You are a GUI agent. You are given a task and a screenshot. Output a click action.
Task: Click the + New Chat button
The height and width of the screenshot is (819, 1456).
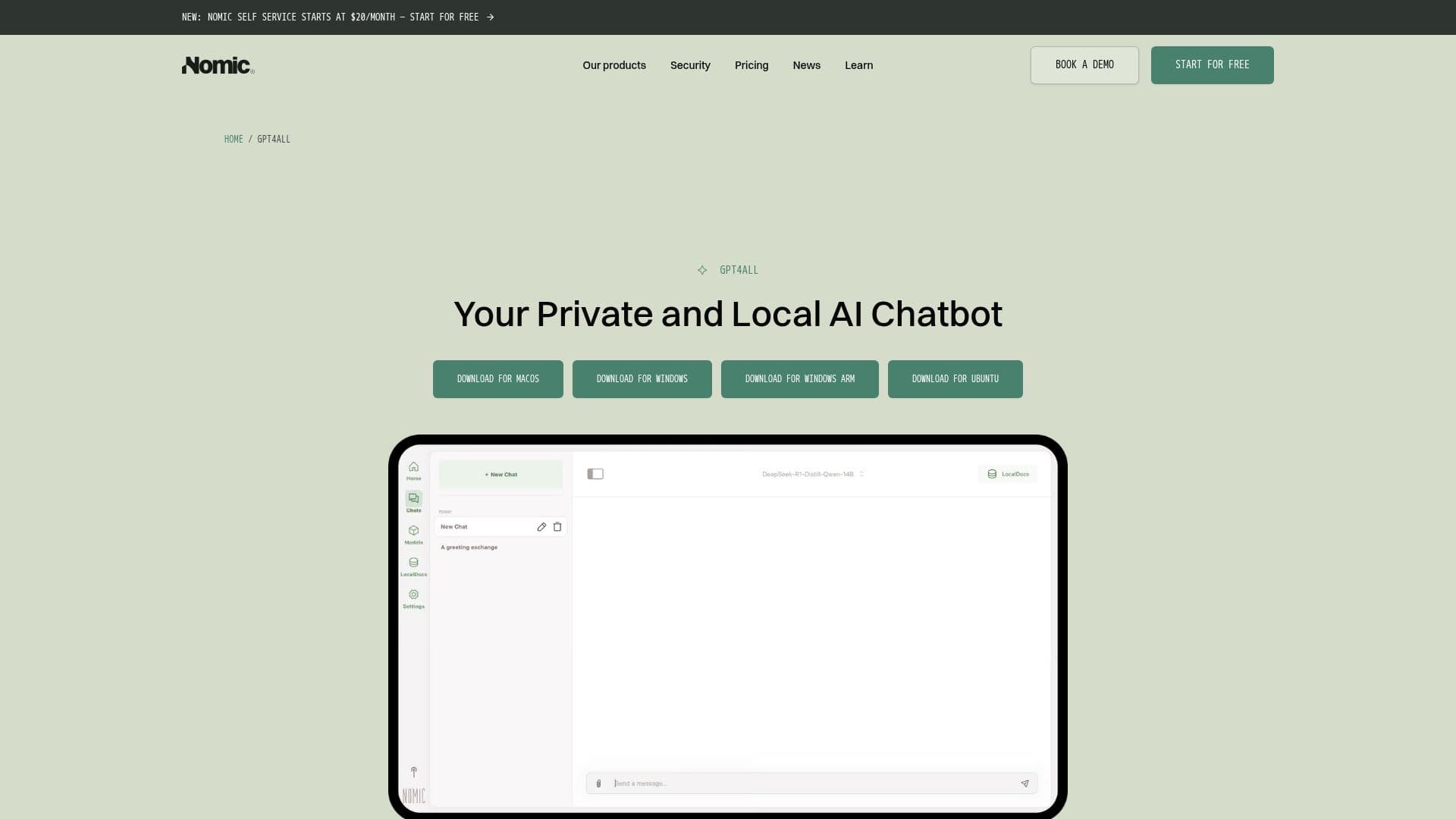point(500,475)
